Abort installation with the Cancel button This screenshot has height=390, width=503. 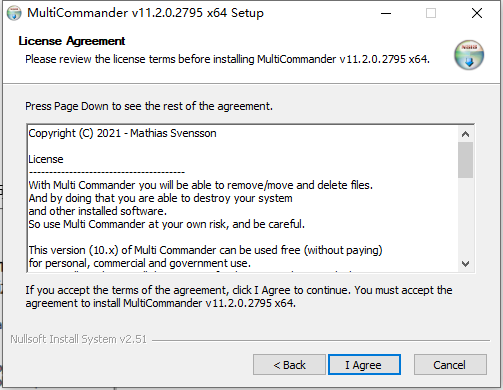pyautogui.click(x=450, y=365)
